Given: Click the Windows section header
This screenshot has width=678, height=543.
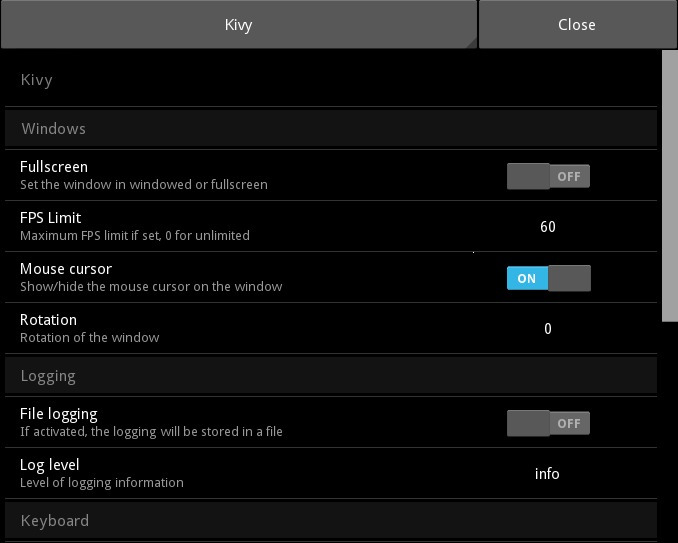Looking at the screenshot, I should [x=331, y=128].
